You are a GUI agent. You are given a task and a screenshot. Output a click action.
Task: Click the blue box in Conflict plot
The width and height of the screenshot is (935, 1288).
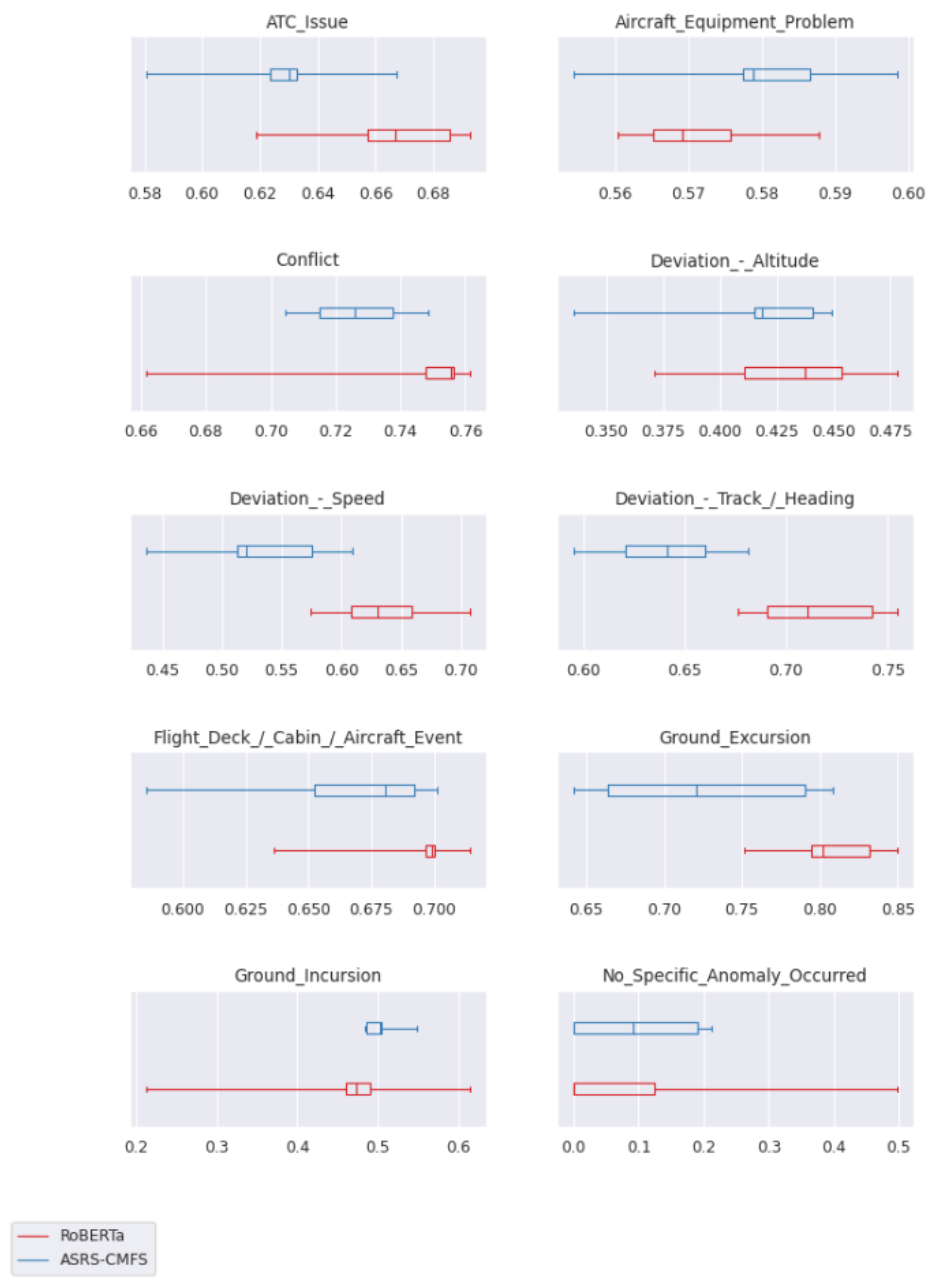pos(357,313)
